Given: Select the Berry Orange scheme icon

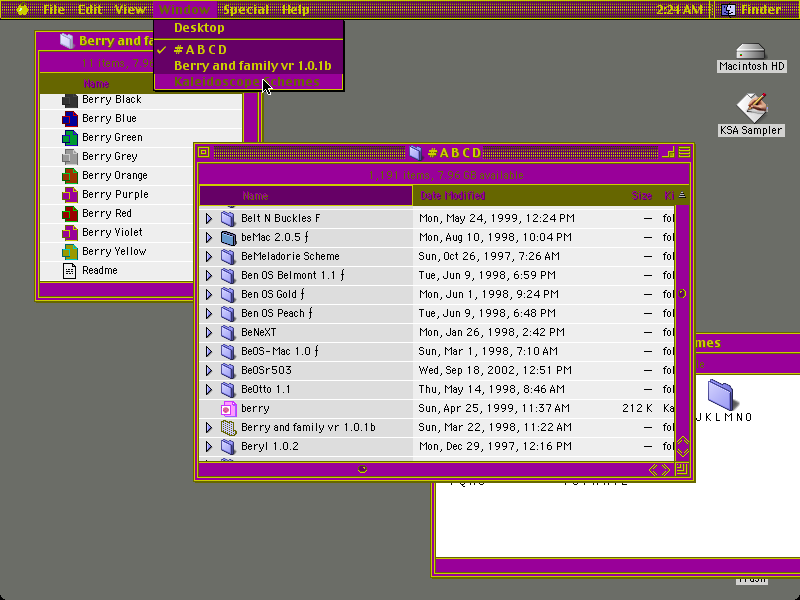Looking at the screenshot, I should (x=69, y=176).
